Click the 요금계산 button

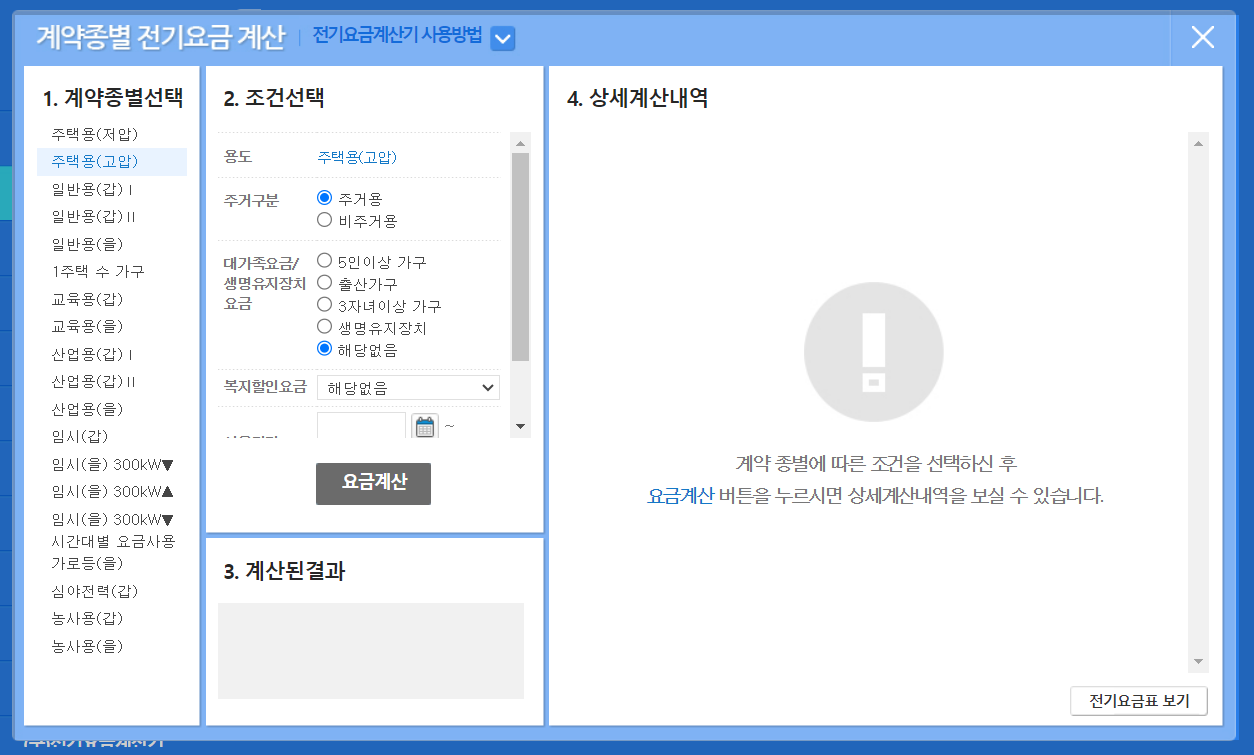pos(373,483)
